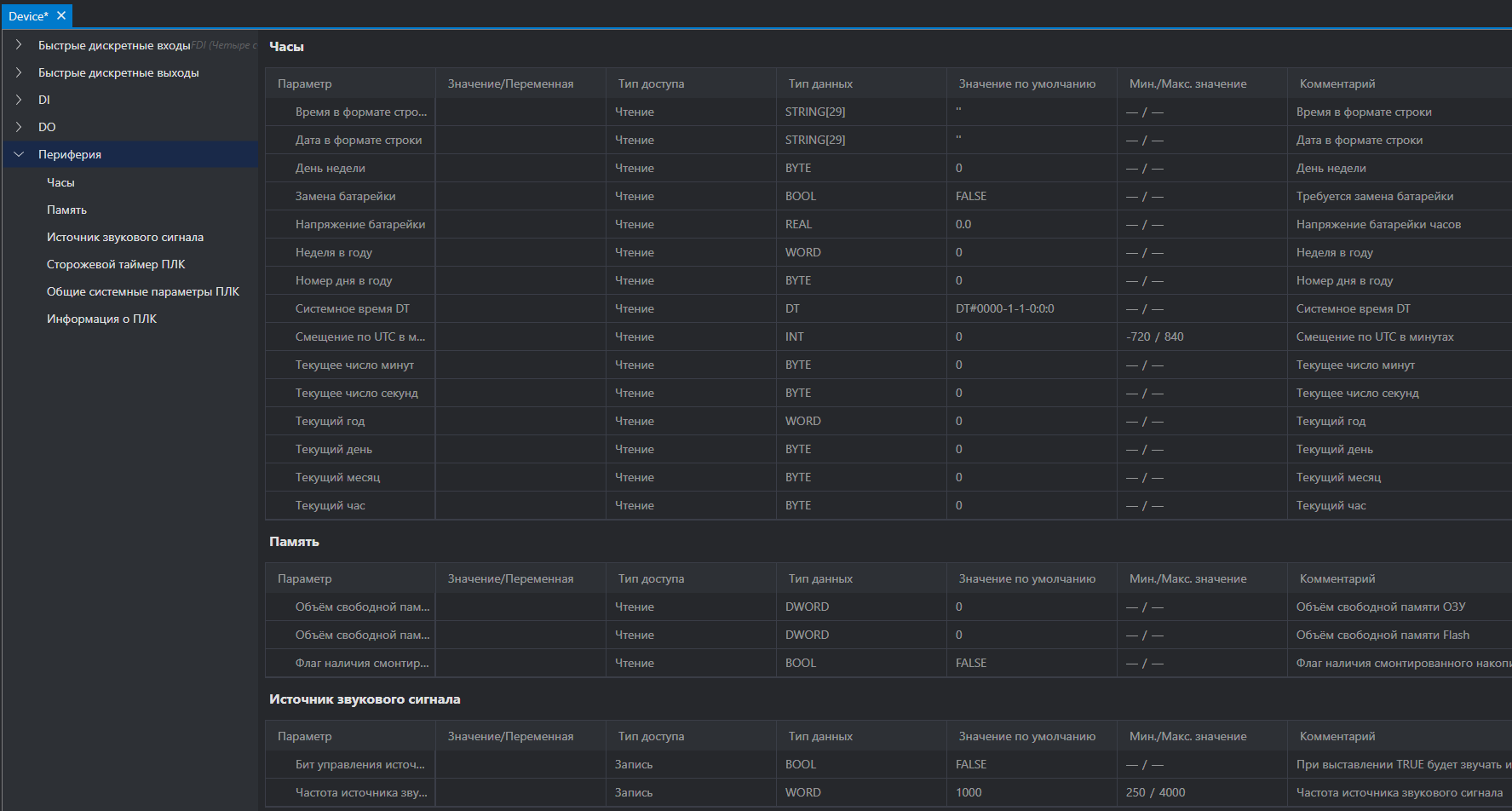Close the Device* tab
Viewport: 1512px width, 811px height.
pos(61,15)
